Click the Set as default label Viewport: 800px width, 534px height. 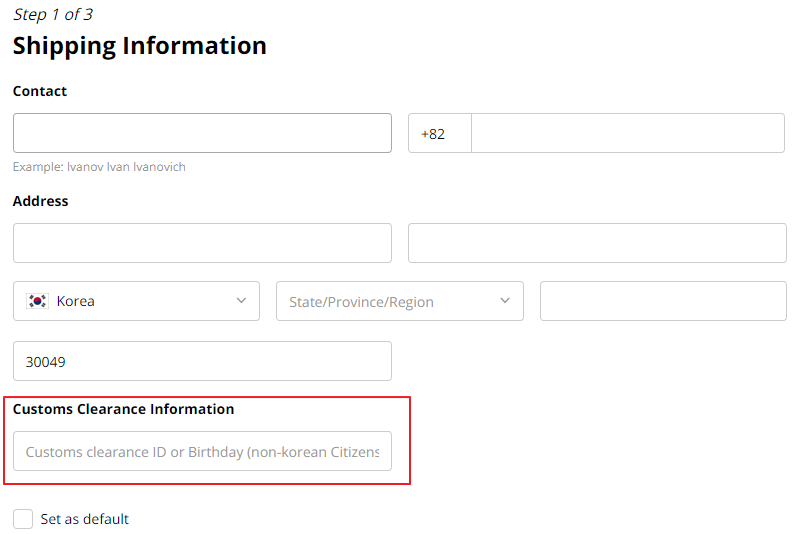point(85,519)
